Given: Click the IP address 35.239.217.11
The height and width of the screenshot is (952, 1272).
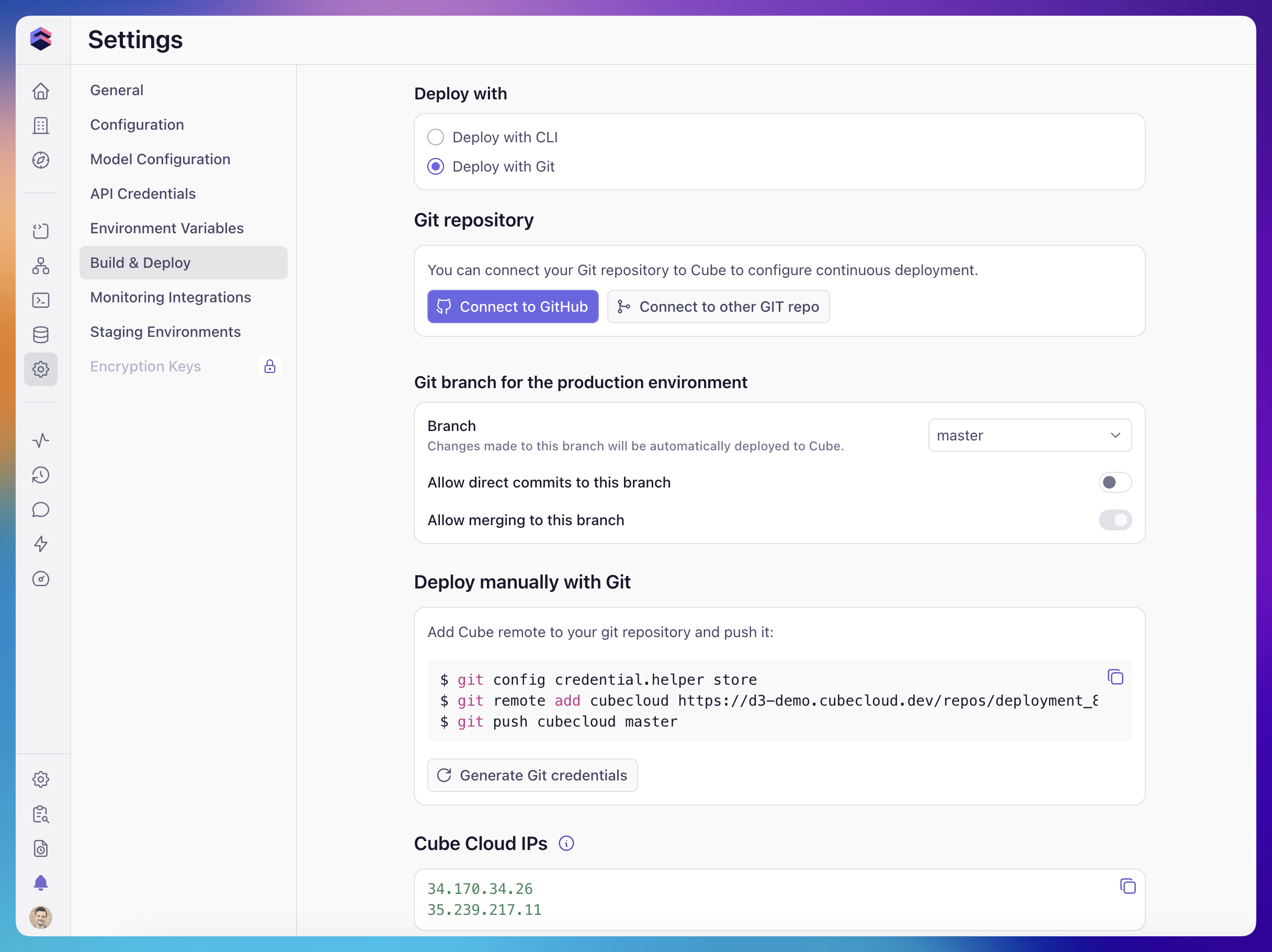Looking at the screenshot, I should [x=484, y=910].
